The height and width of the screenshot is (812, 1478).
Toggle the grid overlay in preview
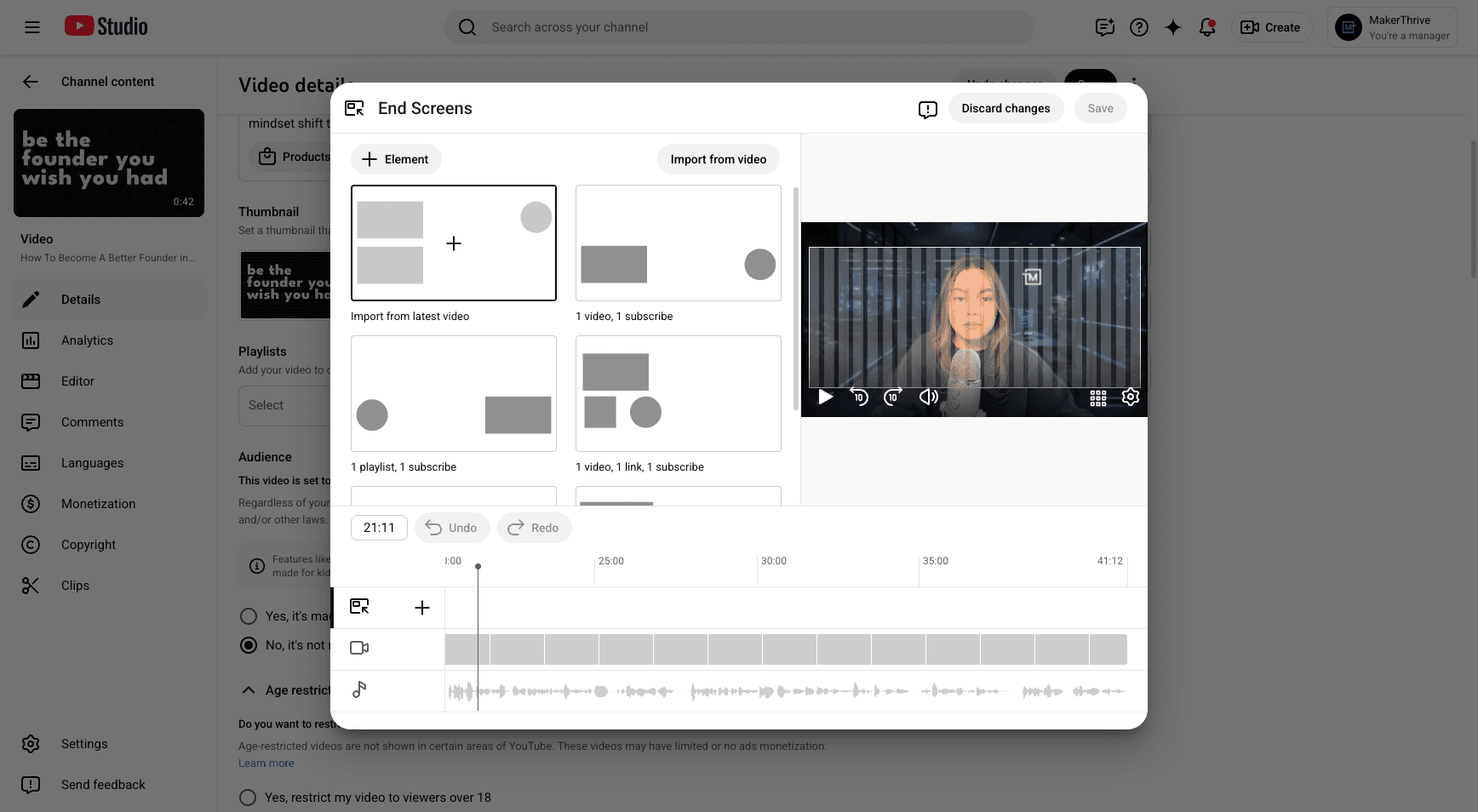tap(1098, 397)
